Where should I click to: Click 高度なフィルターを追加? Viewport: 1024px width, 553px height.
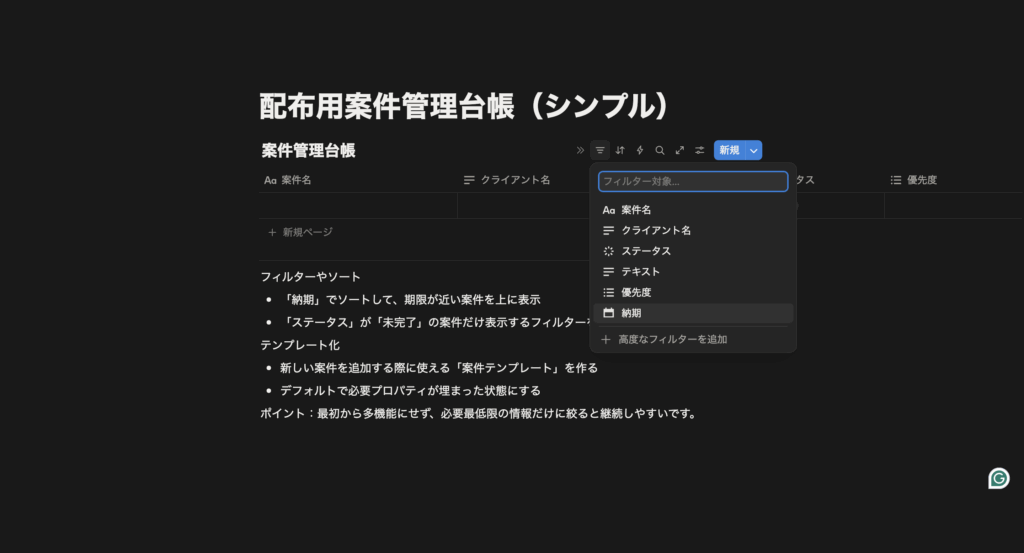[x=672, y=339]
